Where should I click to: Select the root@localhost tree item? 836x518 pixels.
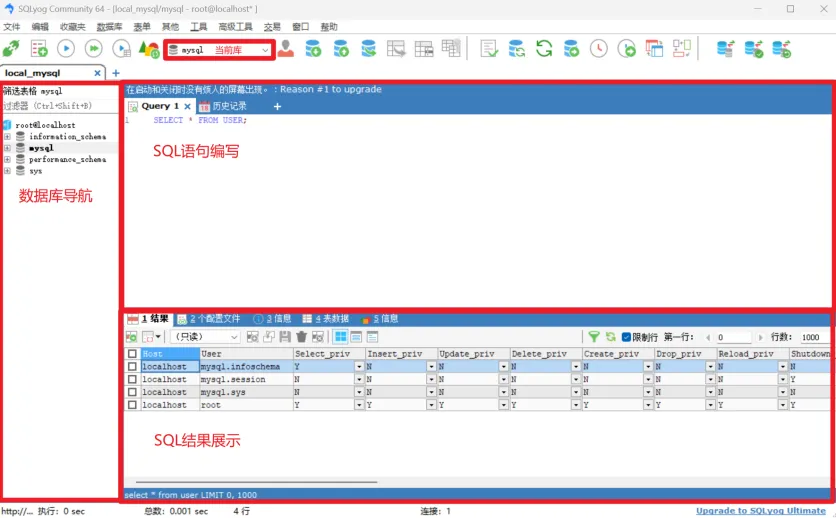(x=45, y=125)
